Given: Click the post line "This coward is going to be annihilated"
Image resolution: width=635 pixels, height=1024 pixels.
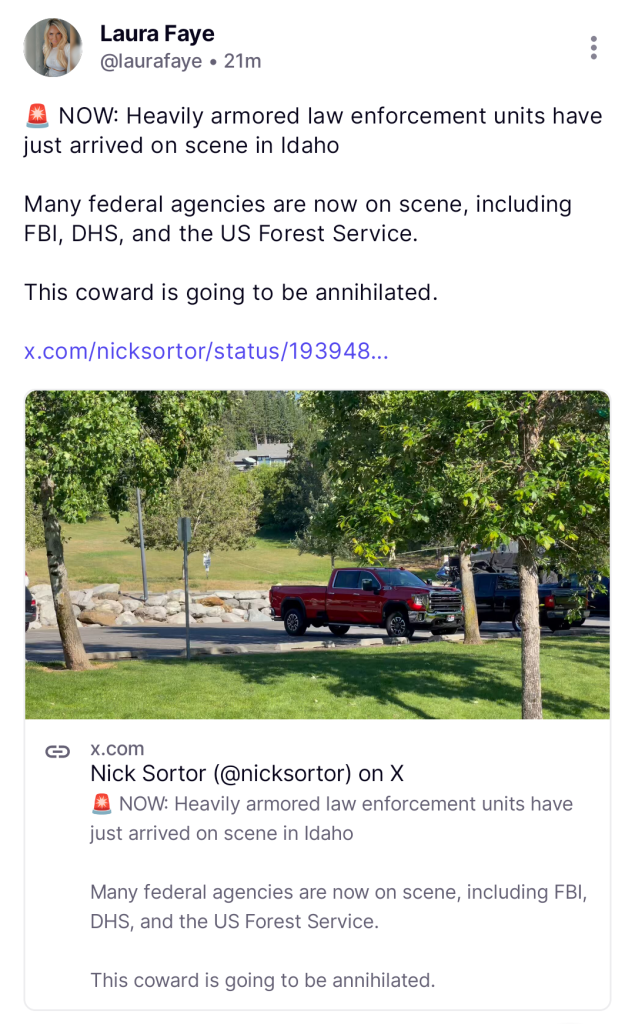Looking at the screenshot, I should pyautogui.click(x=231, y=293).
